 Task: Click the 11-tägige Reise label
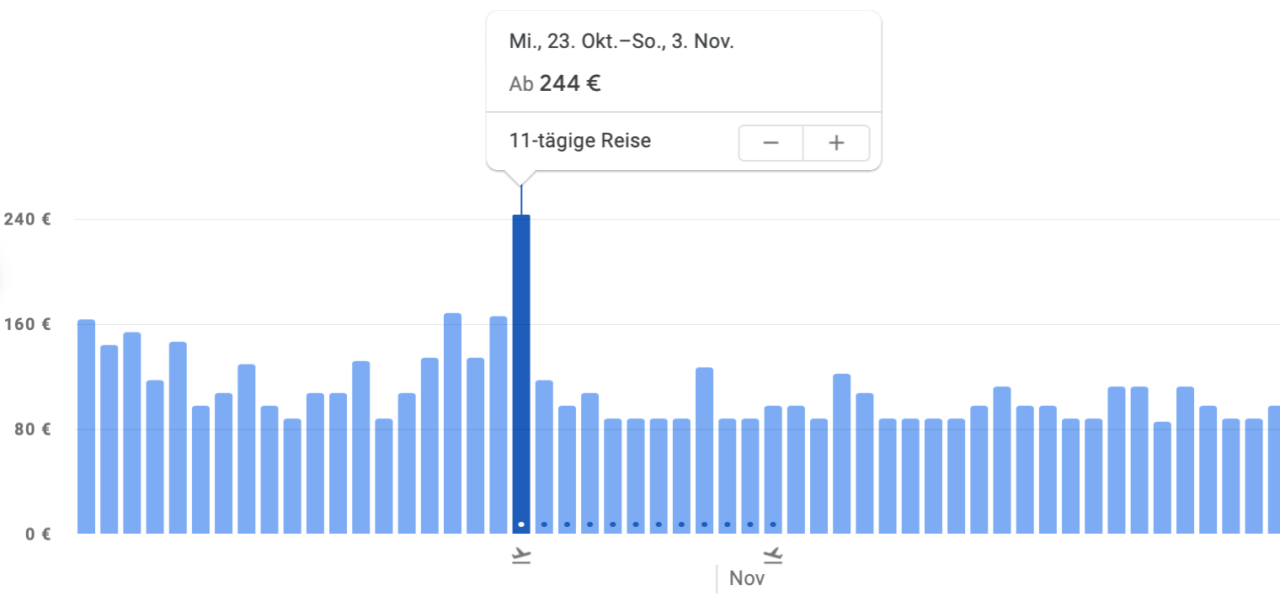tap(579, 140)
